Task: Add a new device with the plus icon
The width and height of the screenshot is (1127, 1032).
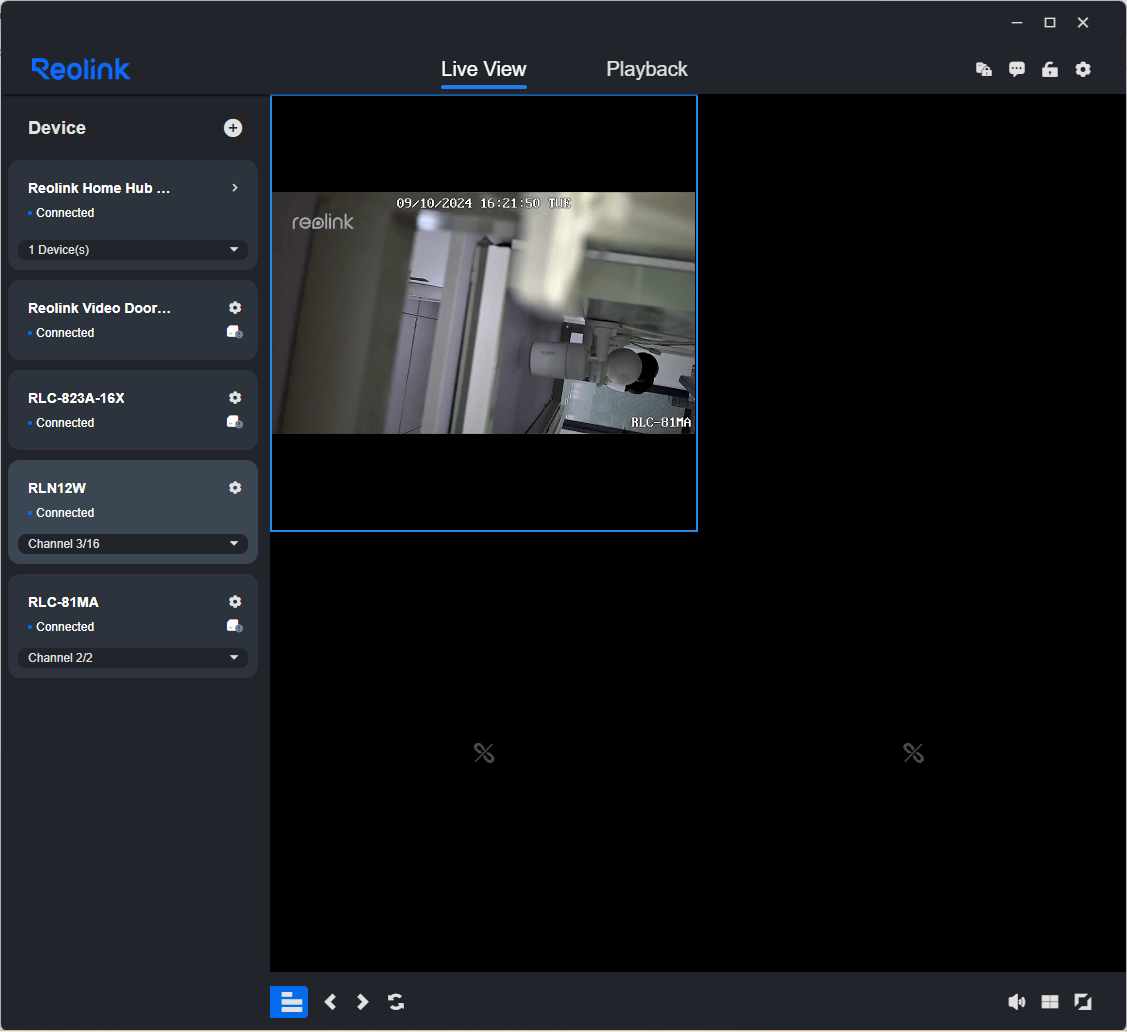Action: tap(233, 128)
